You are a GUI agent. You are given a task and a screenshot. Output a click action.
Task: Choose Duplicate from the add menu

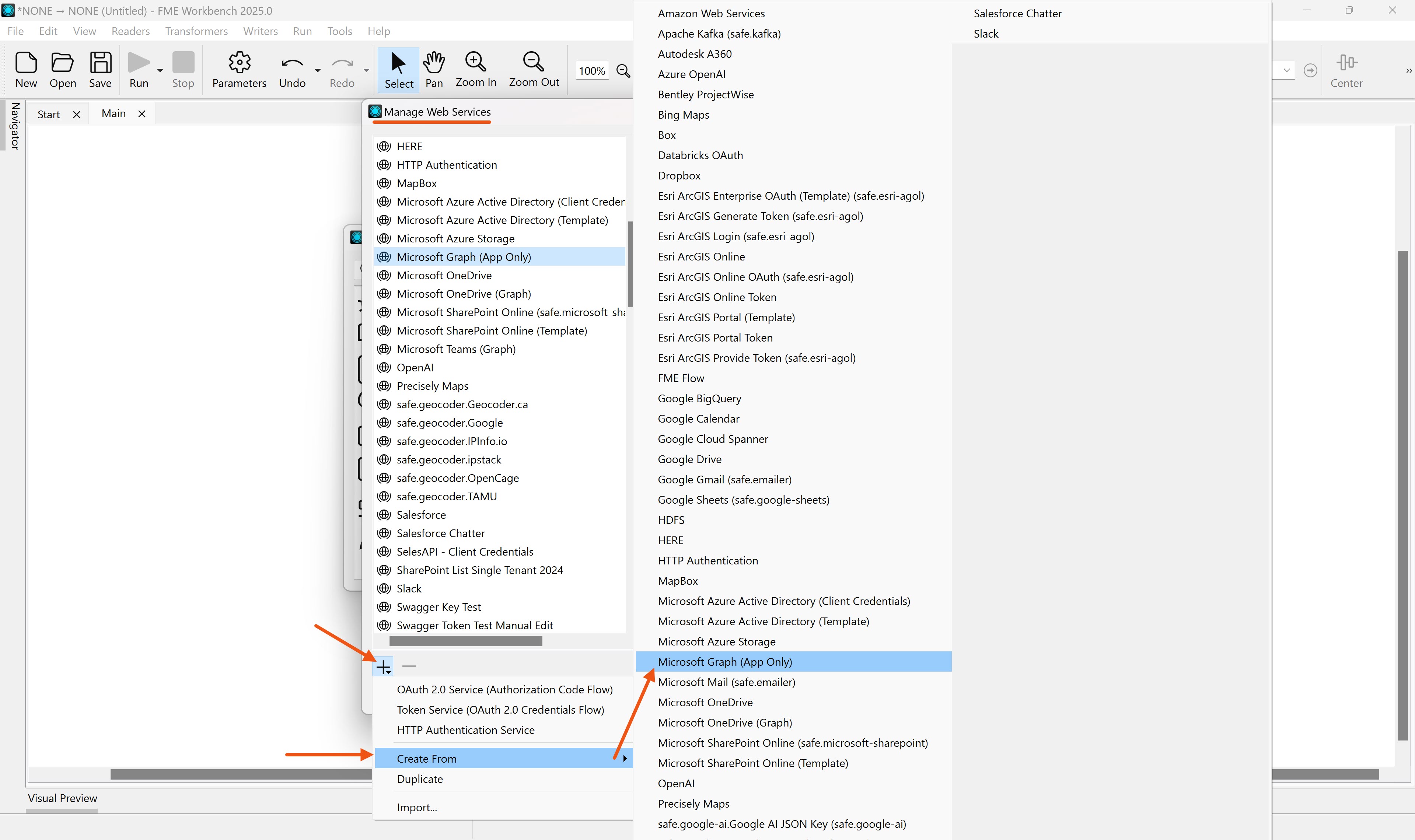[x=420, y=779]
